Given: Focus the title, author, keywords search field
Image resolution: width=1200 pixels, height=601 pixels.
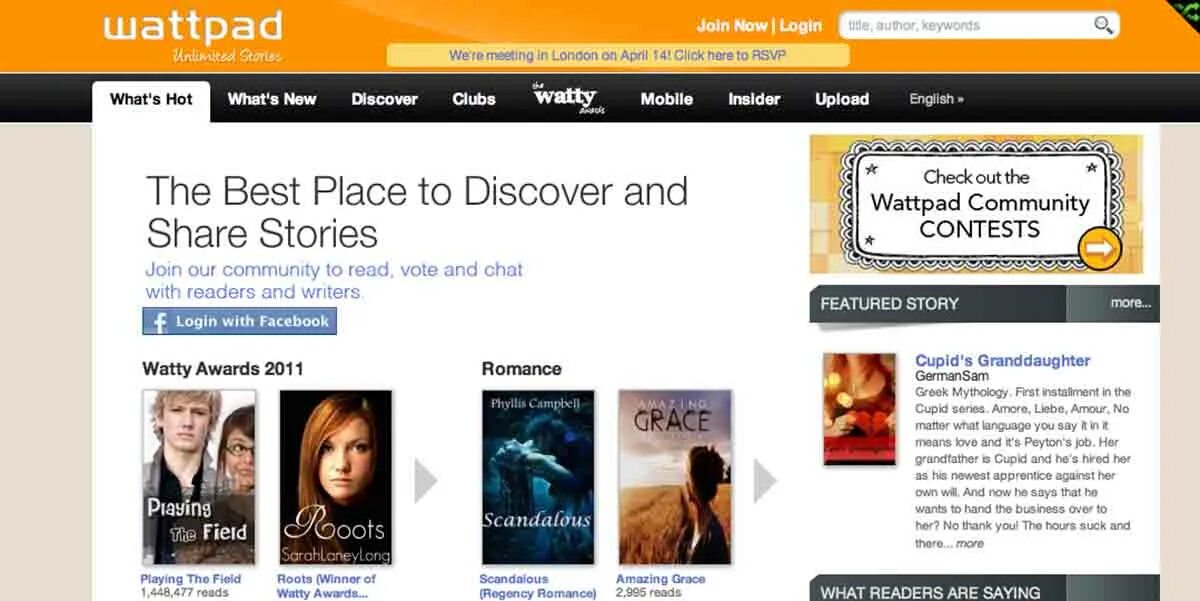Looking at the screenshot, I should (x=967, y=26).
